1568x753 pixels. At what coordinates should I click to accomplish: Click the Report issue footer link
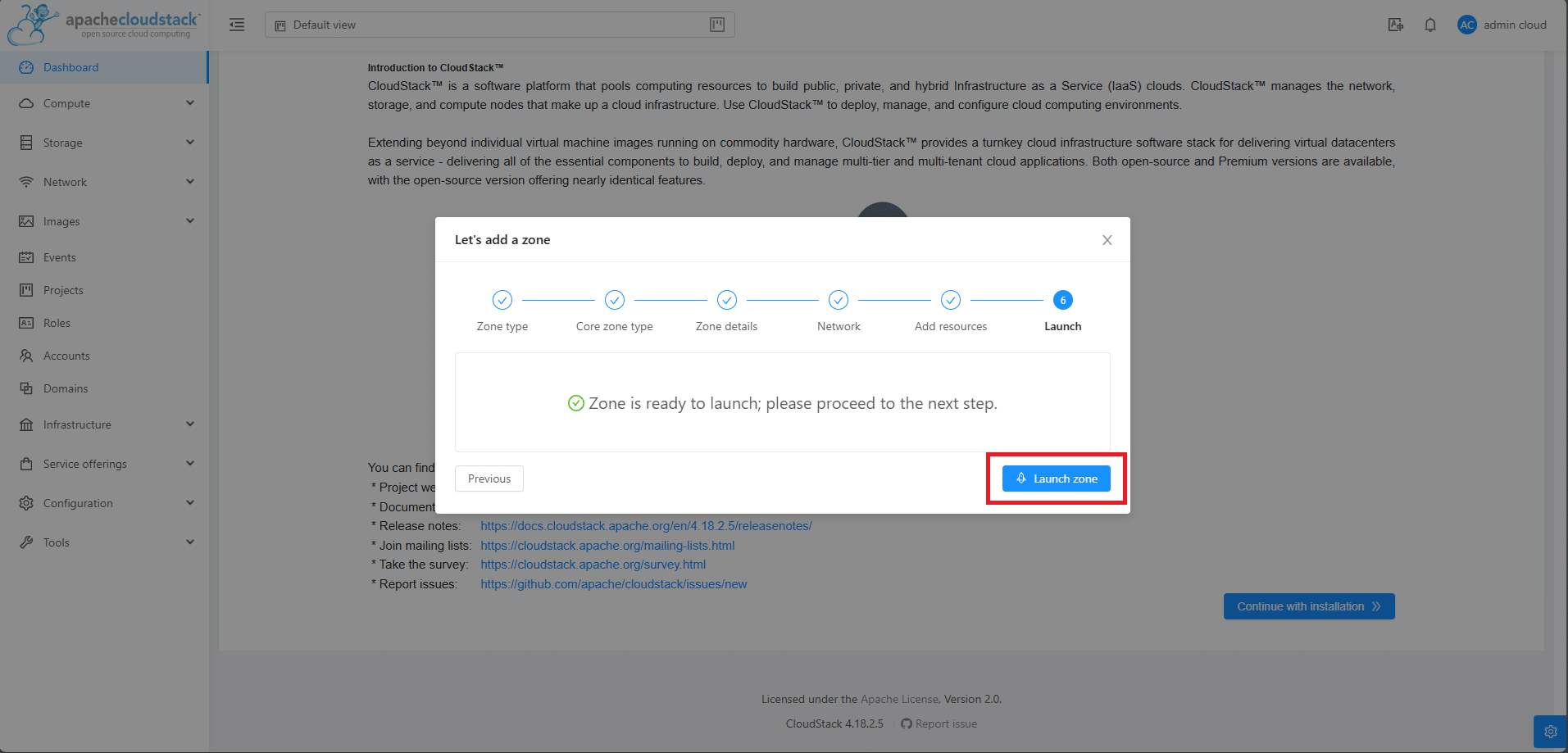coord(939,724)
